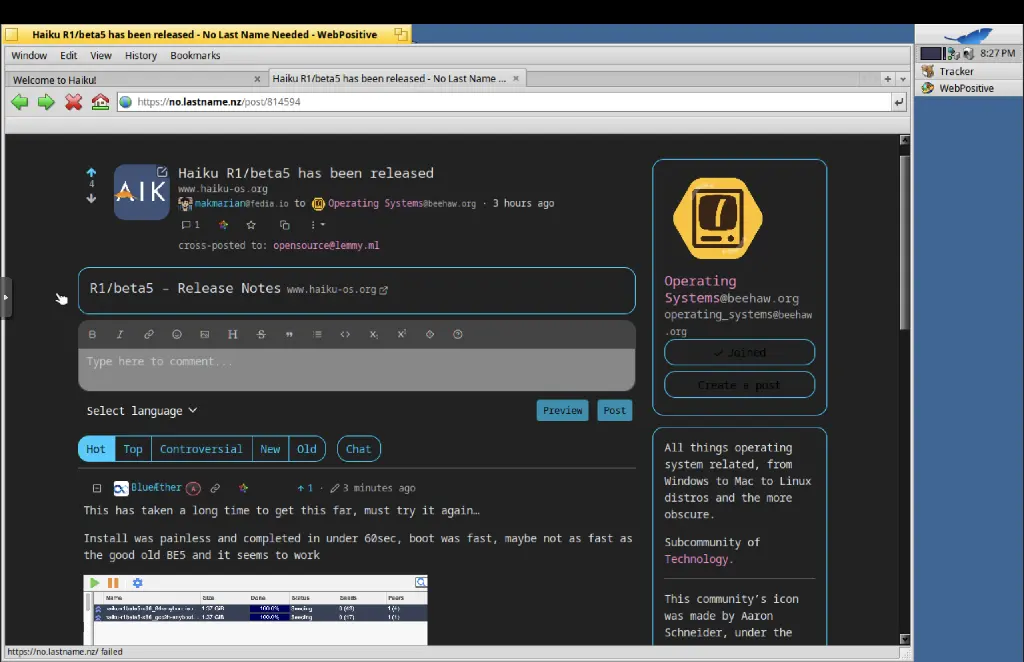1024x662 pixels.
Task: Open the browser home page icon
Action: [x=100, y=102]
